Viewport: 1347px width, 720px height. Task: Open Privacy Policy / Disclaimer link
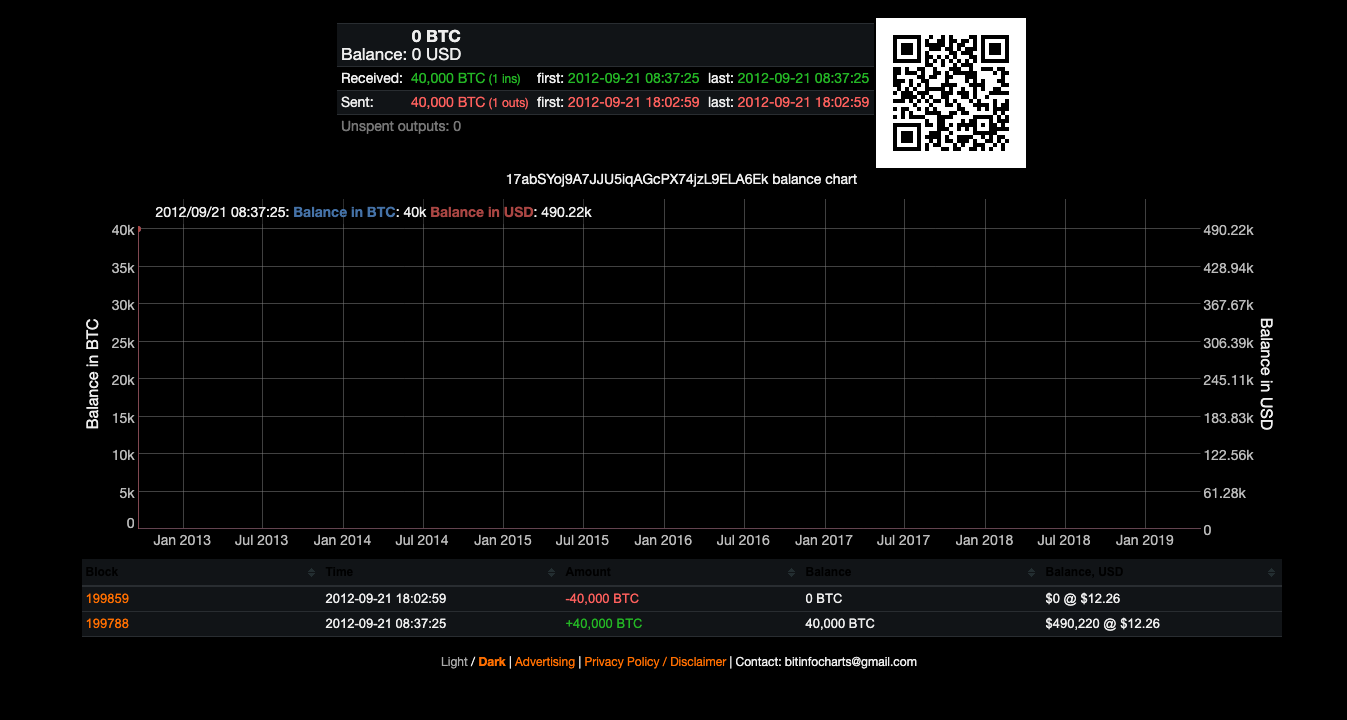pos(655,662)
